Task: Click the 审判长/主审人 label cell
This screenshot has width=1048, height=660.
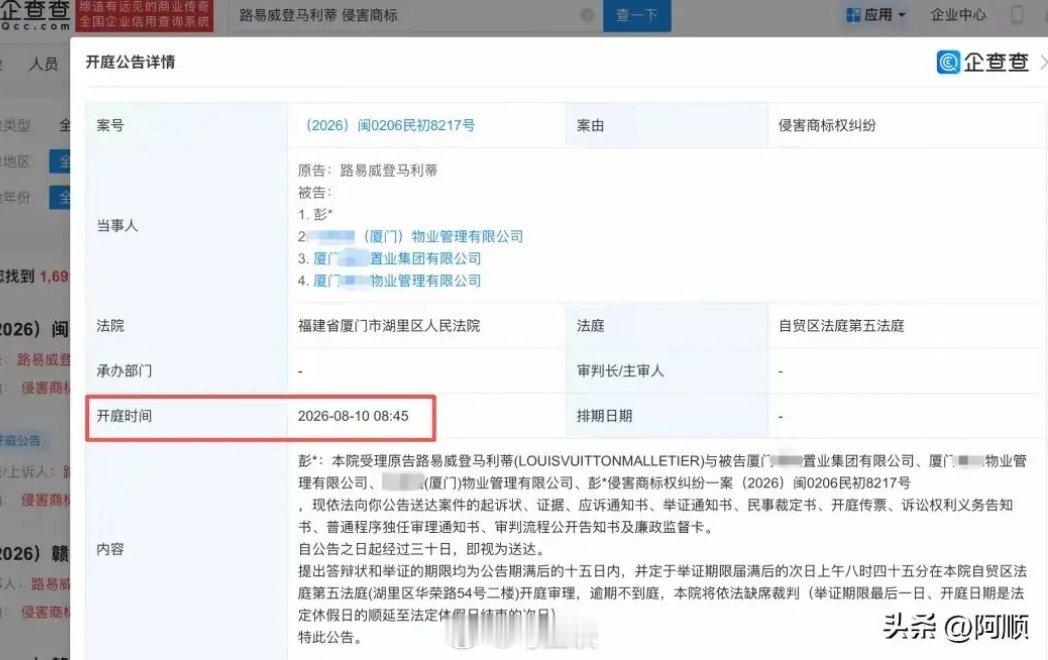Action: pyautogui.click(x=666, y=370)
